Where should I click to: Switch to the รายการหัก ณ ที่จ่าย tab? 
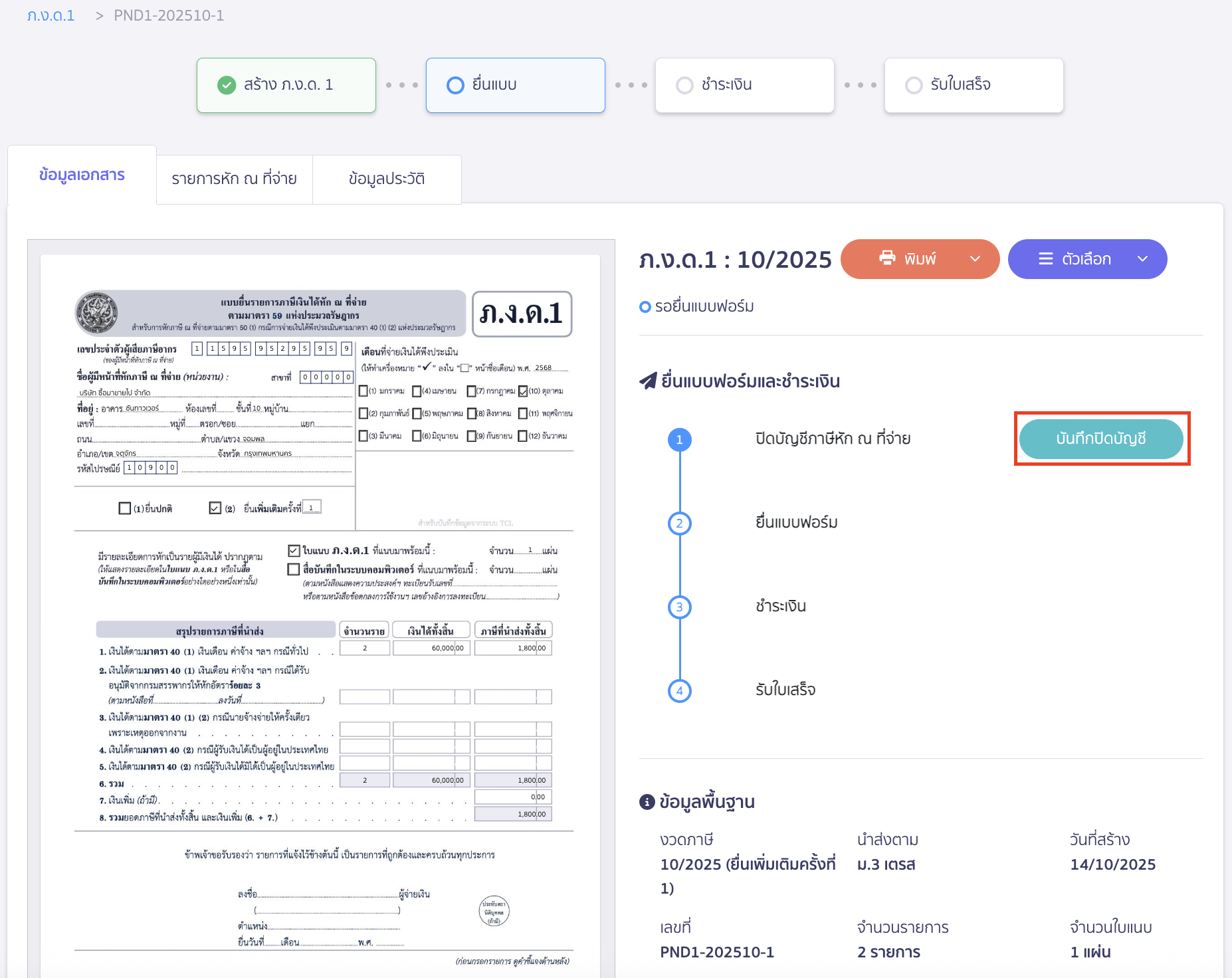[234, 179]
